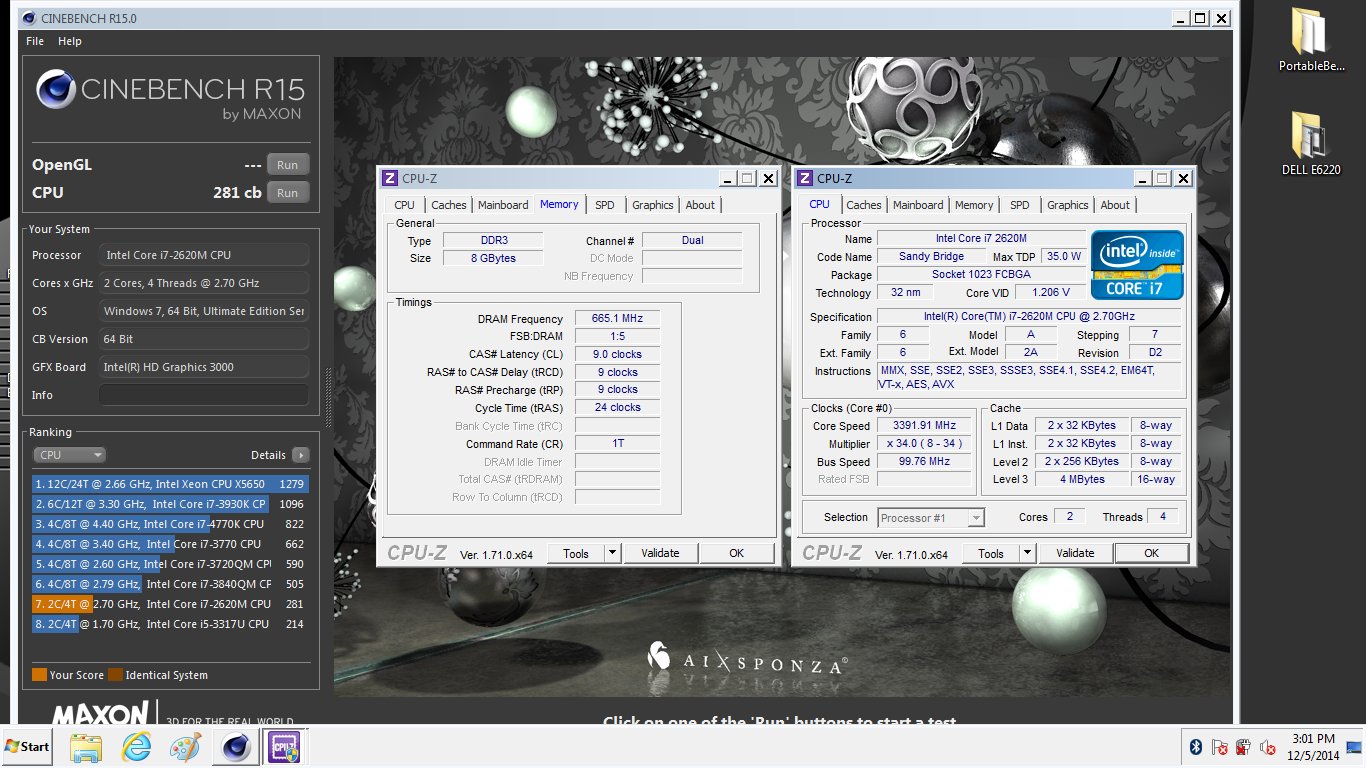Viewport: 1366px width, 768px height.
Task: Open the Start menu
Action: 28,746
